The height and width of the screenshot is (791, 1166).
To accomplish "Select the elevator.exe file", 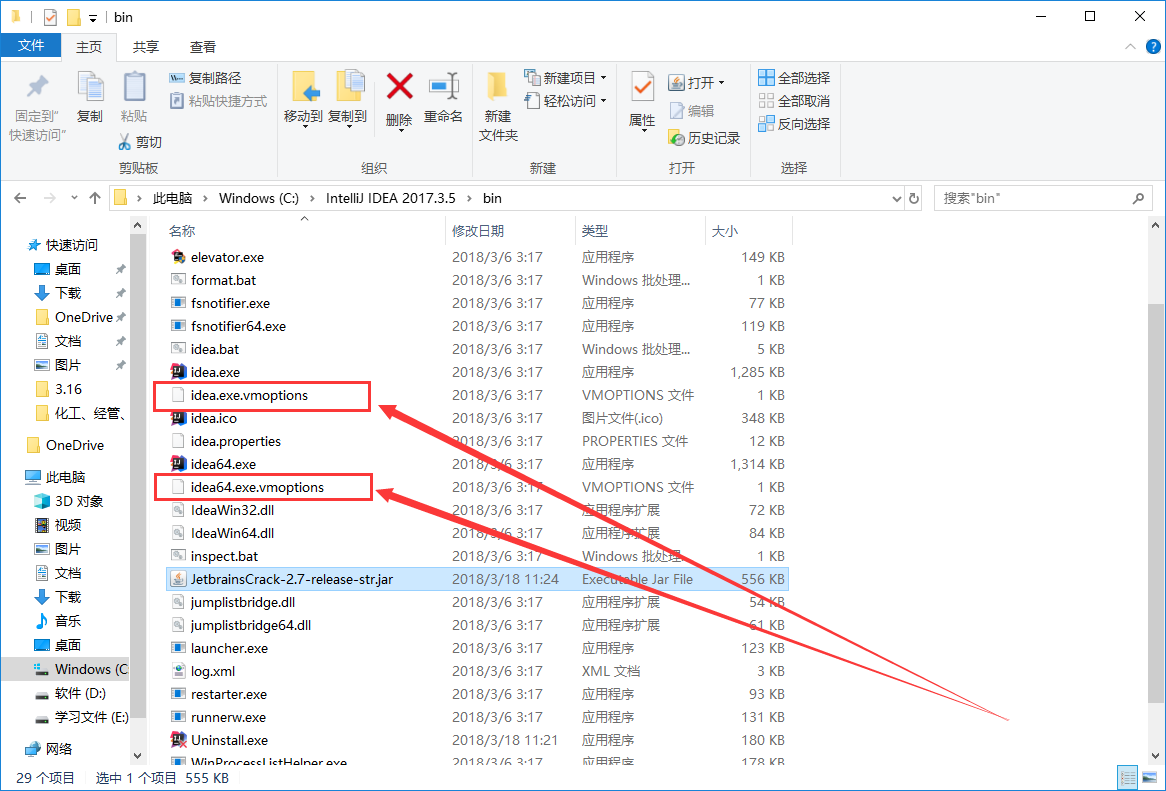I will click(228, 257).
